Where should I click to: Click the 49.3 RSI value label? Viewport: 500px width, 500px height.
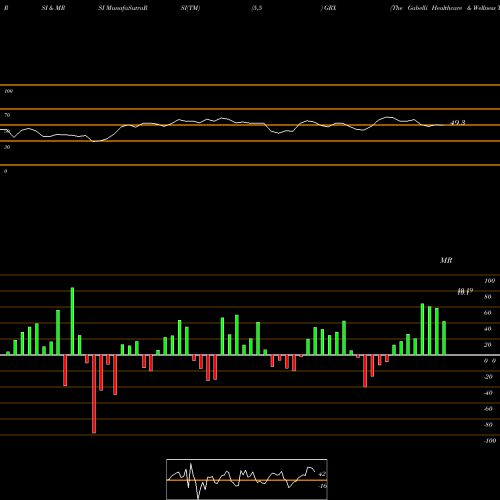(x=458, y=123)
